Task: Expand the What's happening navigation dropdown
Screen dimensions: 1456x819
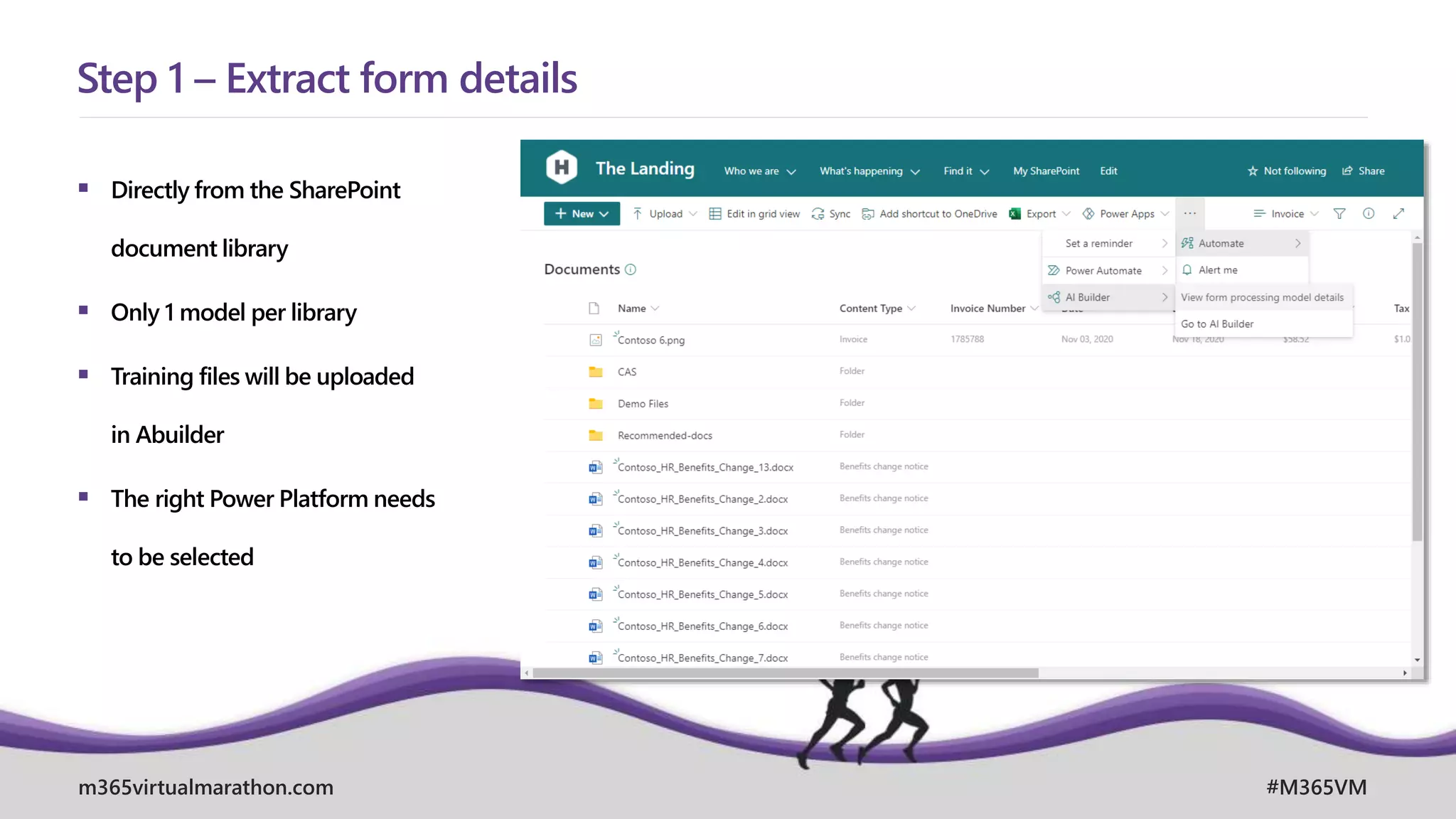Action: pyautogui.click(x=916, y=172)
